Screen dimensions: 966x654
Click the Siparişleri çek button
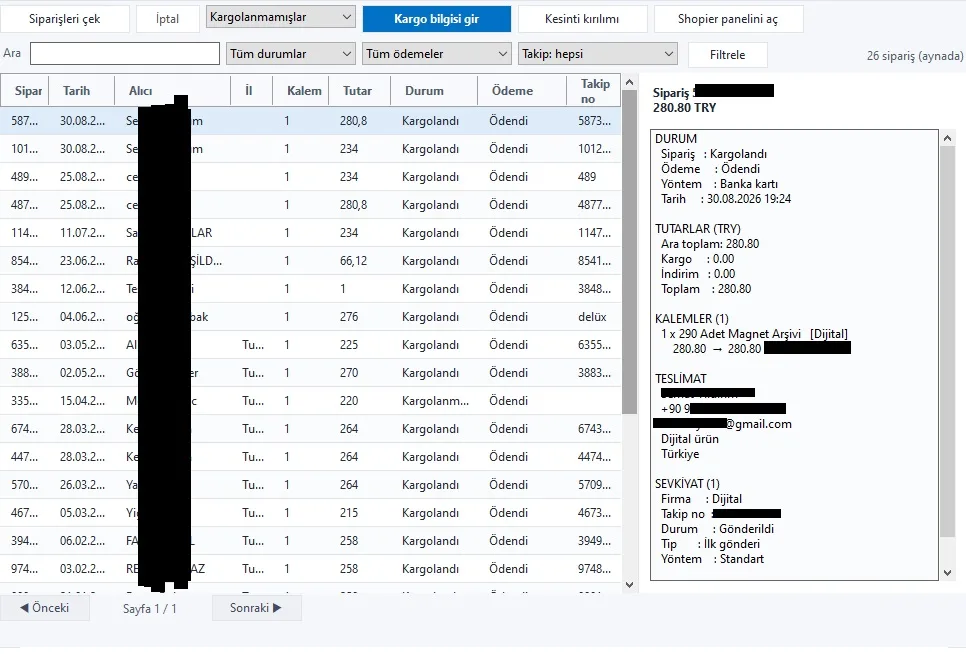coord(65,19)
